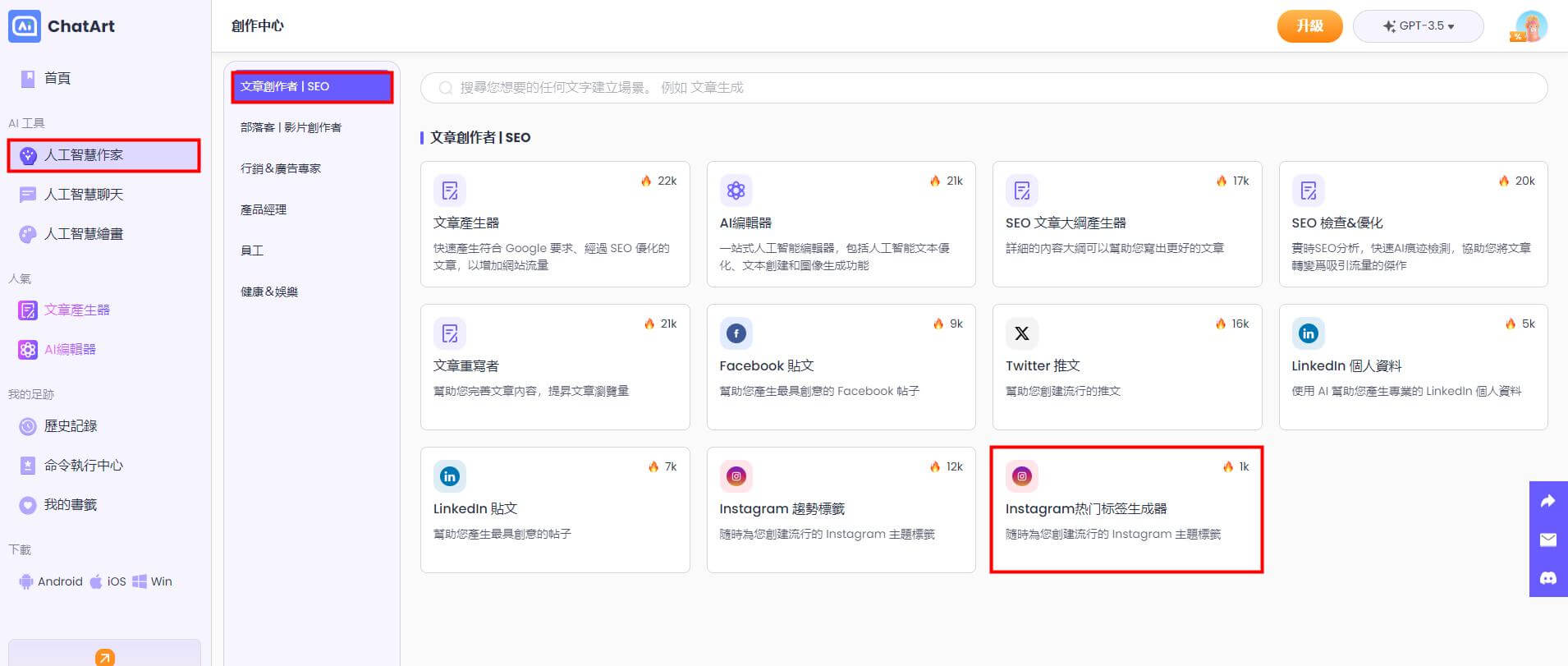Click the Facebook 貼文 icon

[736, 333]
